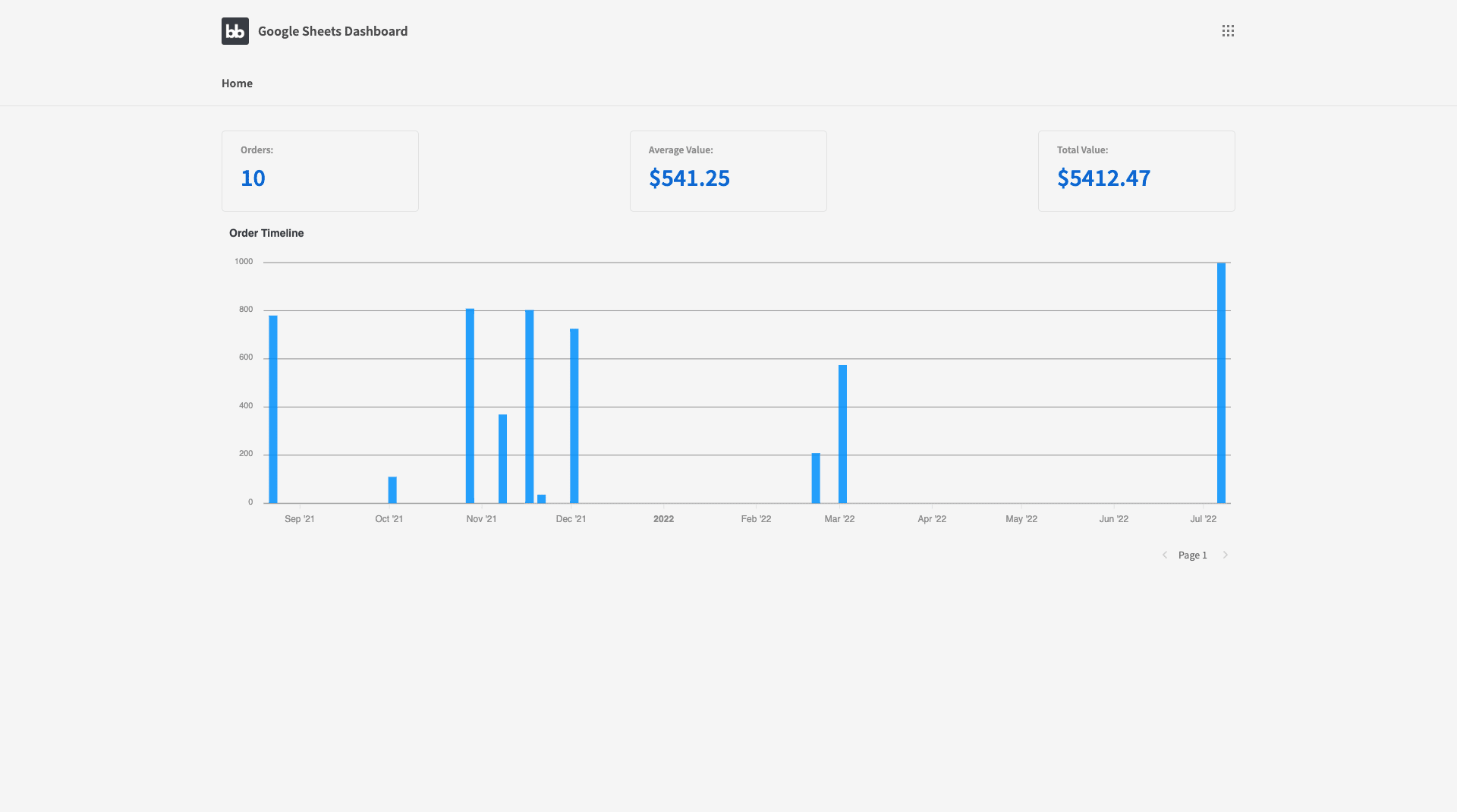Click the Total Value: label
Viewport: 1457px width, 812px height.
tap(1082, 150)
